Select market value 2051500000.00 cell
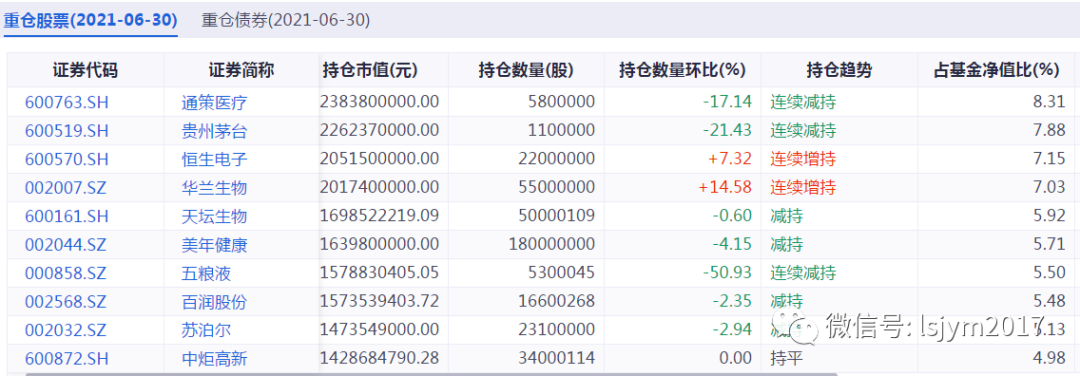1080x376 pixels. pos(380,158)
